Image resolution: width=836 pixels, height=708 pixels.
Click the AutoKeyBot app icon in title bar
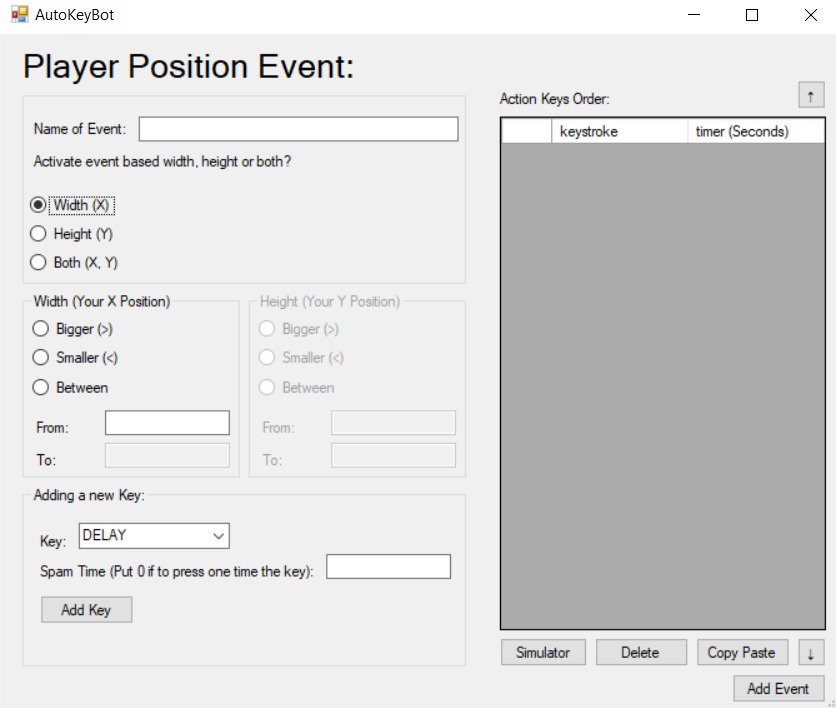[20, 14]
